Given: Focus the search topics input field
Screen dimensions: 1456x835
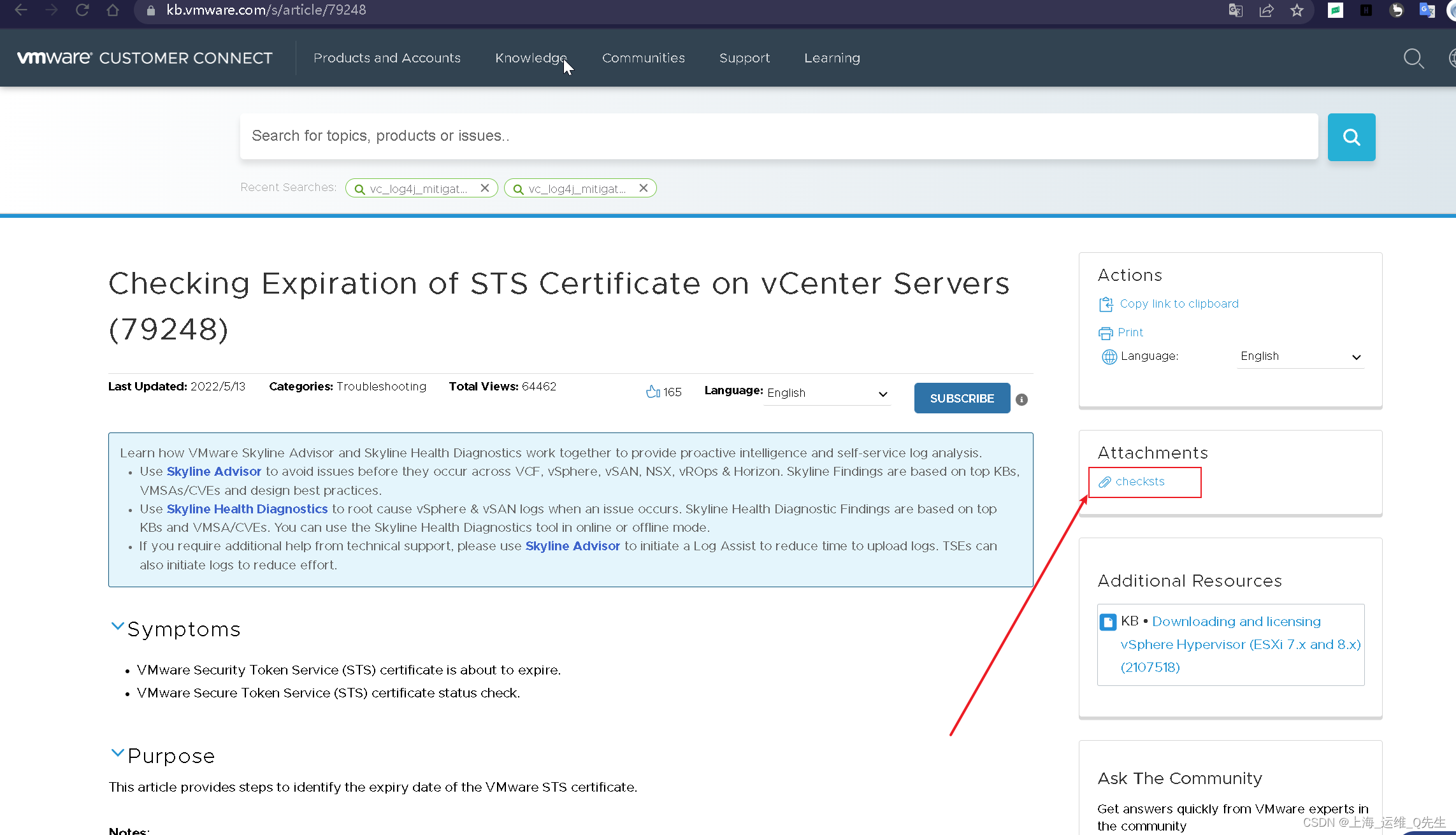Looking at the screenshot, I should (777, 136).
